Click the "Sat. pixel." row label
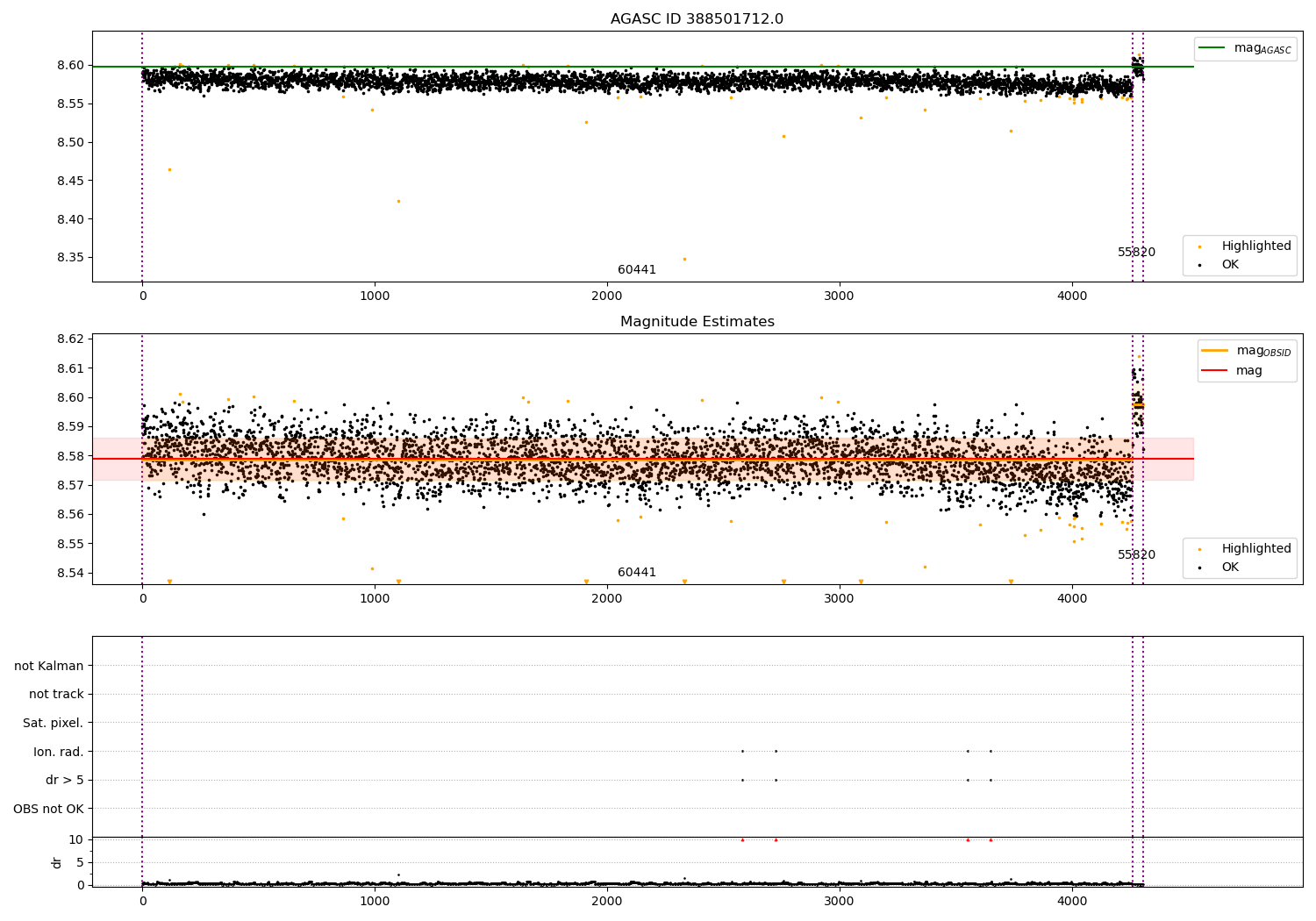Image resolution: width=1316 pixels, height=921 pixels. point(54,724)
